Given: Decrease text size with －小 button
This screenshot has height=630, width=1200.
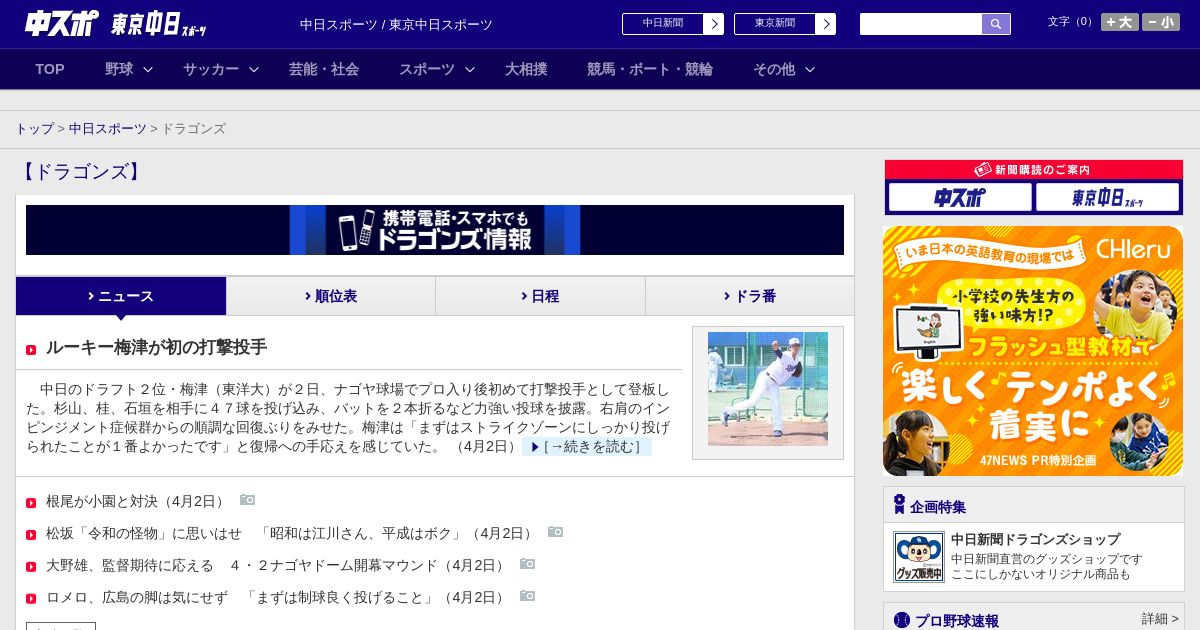Looking at the screenshot, I should pos(1161,22).
